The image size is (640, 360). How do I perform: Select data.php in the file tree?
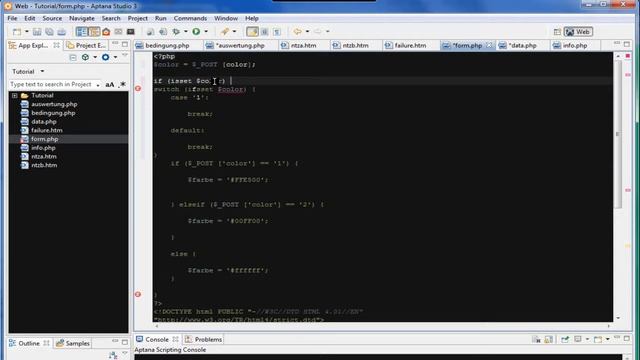tap(44, 122)
